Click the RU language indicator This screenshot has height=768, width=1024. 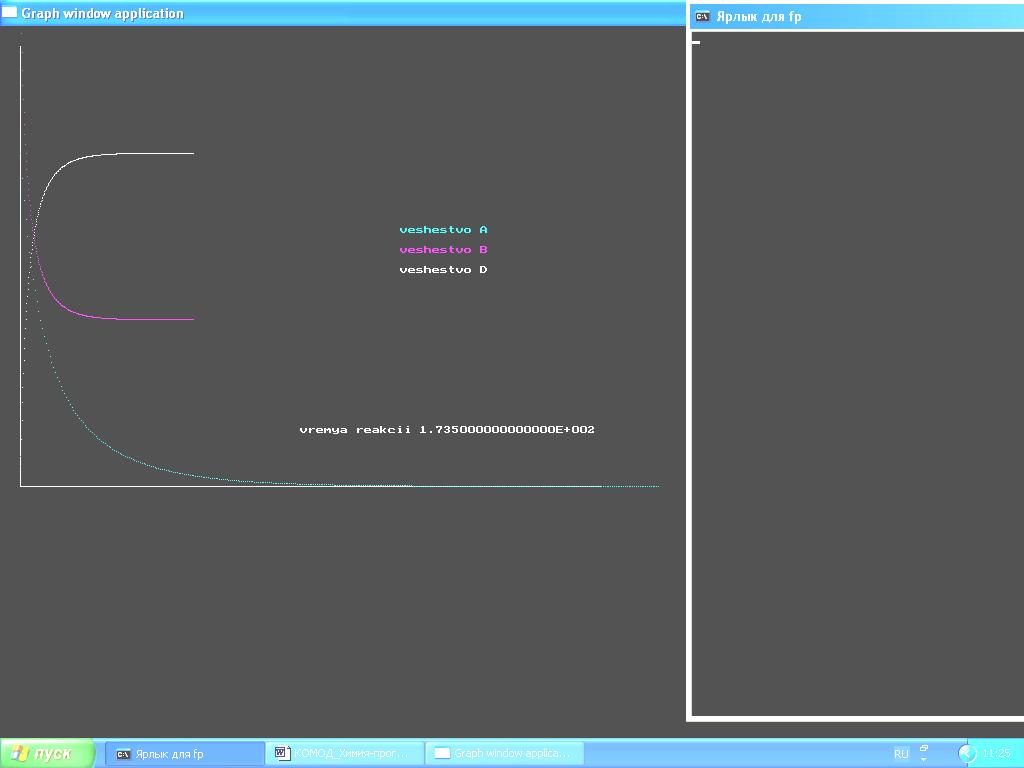coord(901,754)
